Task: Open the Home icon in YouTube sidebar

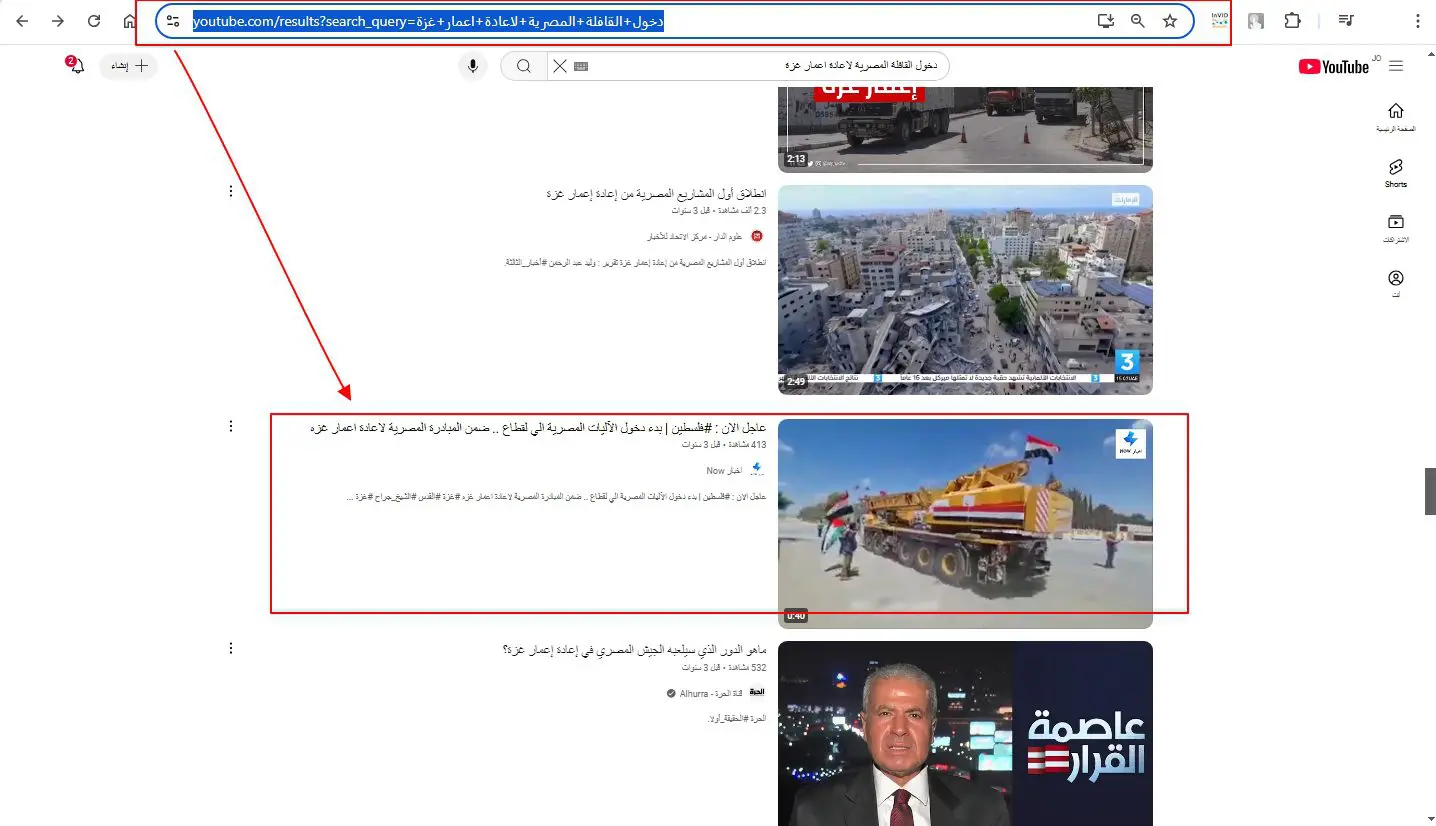Action: pos(1396,117)
